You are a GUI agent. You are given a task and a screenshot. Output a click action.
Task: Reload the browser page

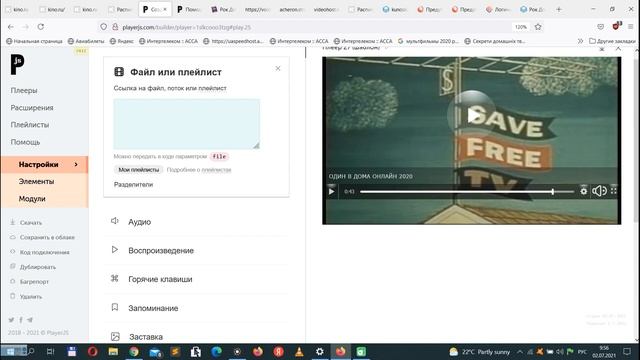click(40, 27)
